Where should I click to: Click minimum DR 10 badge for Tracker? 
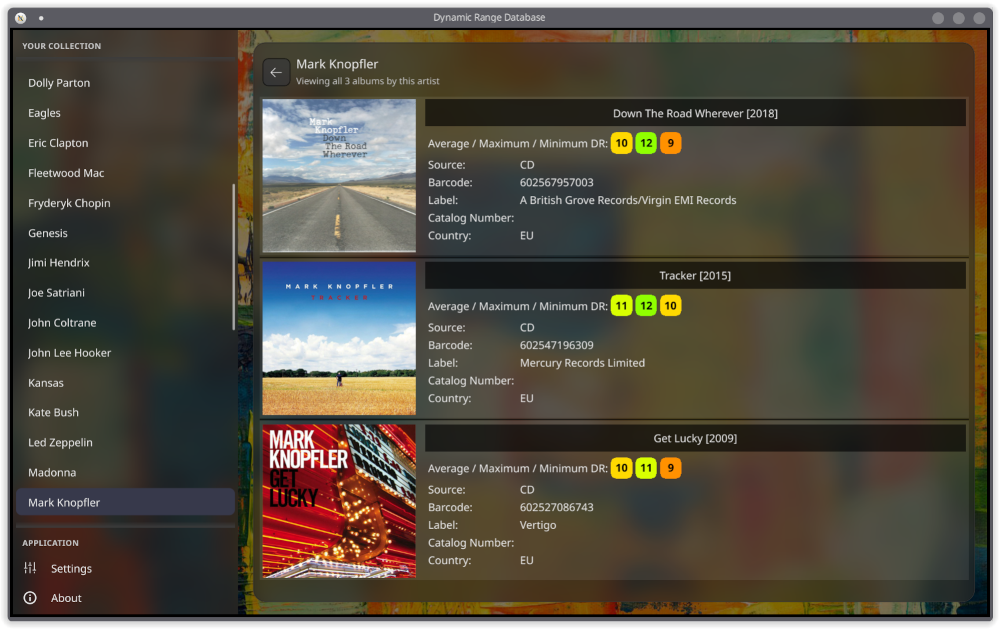coord(670,306)
